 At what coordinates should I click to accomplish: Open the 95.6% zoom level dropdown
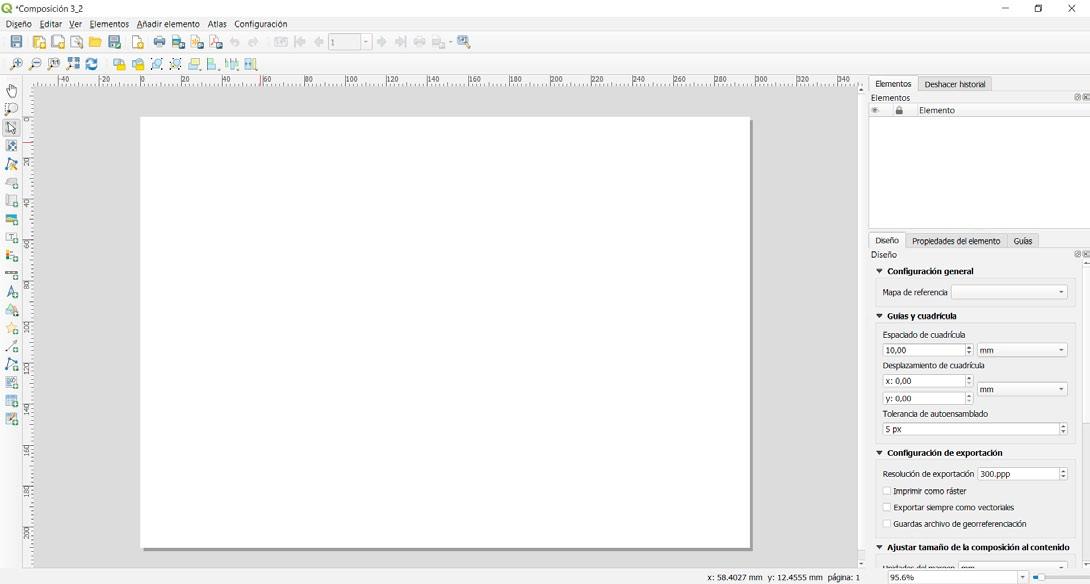tap(1022, 577)
